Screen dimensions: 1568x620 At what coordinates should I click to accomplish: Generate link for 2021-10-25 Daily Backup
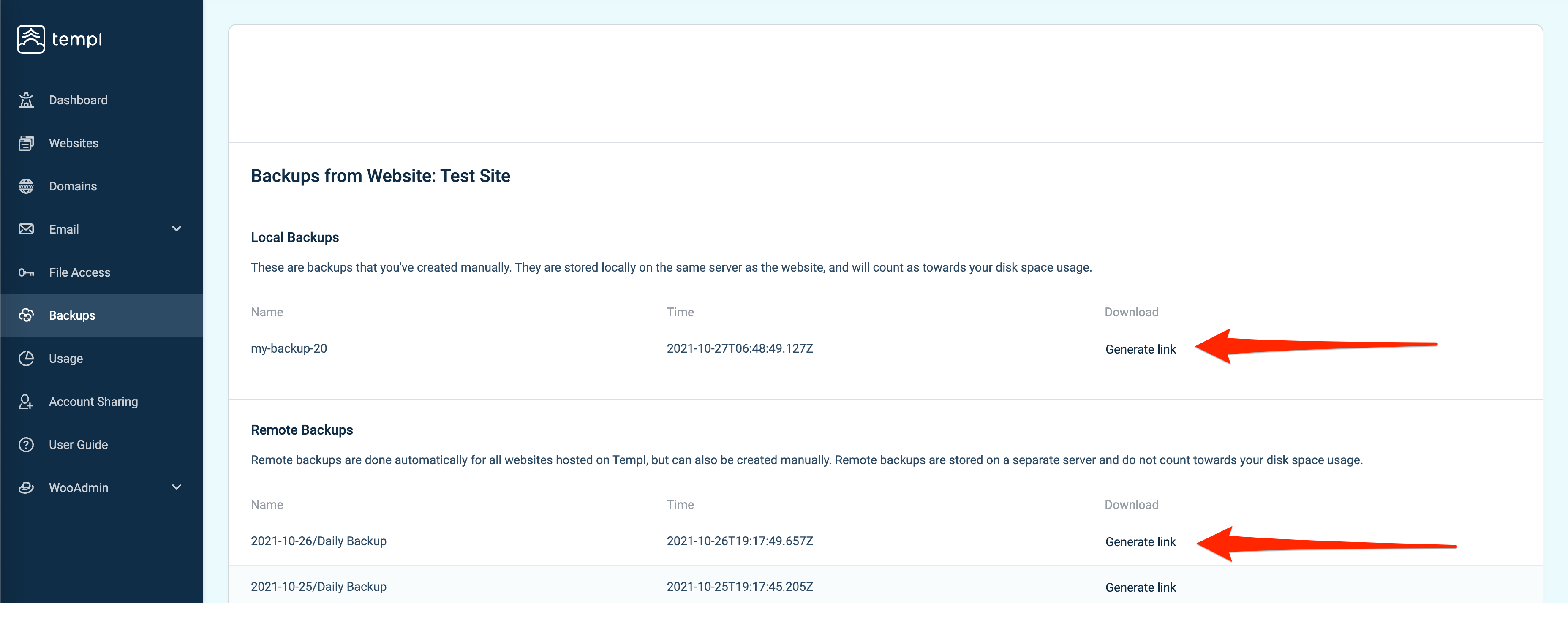(1140, 587)
